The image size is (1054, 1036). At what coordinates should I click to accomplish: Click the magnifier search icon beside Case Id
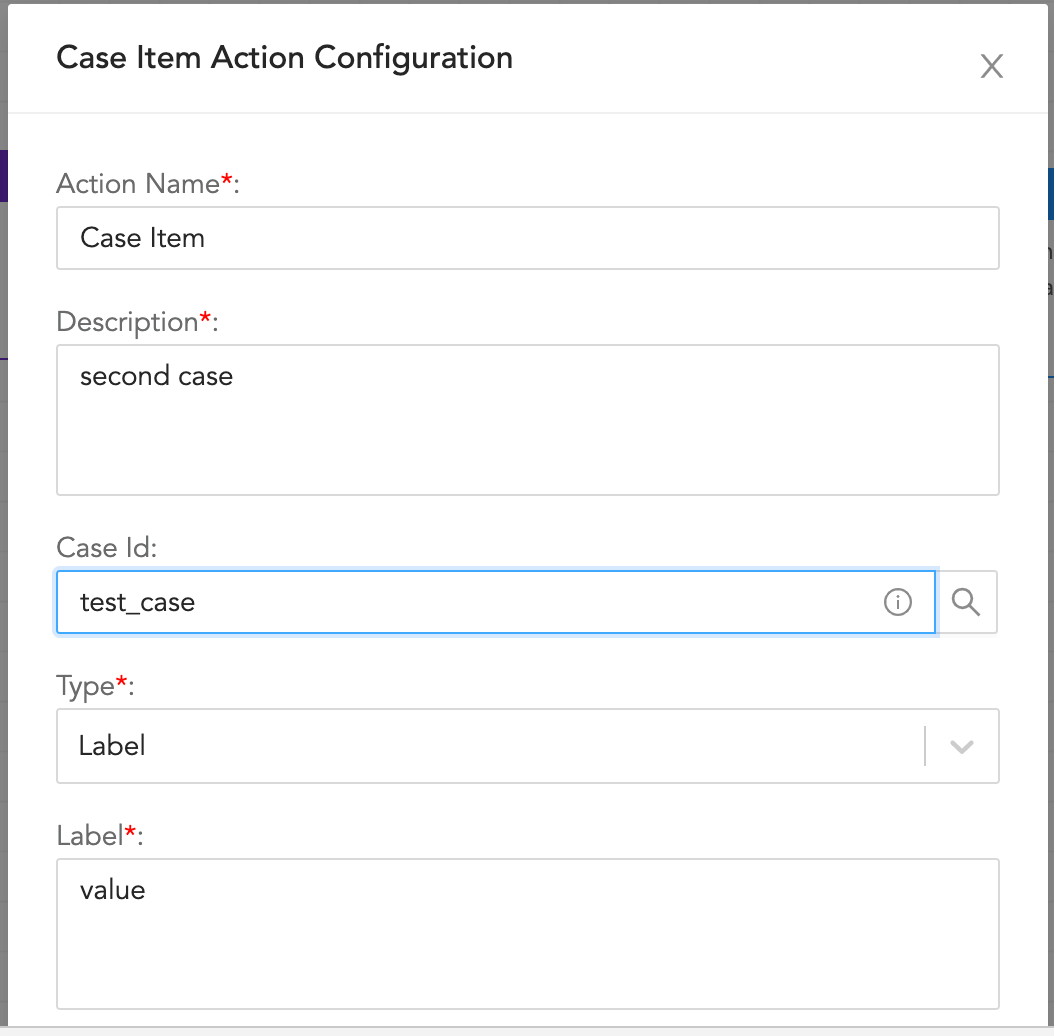pos(966,602)
